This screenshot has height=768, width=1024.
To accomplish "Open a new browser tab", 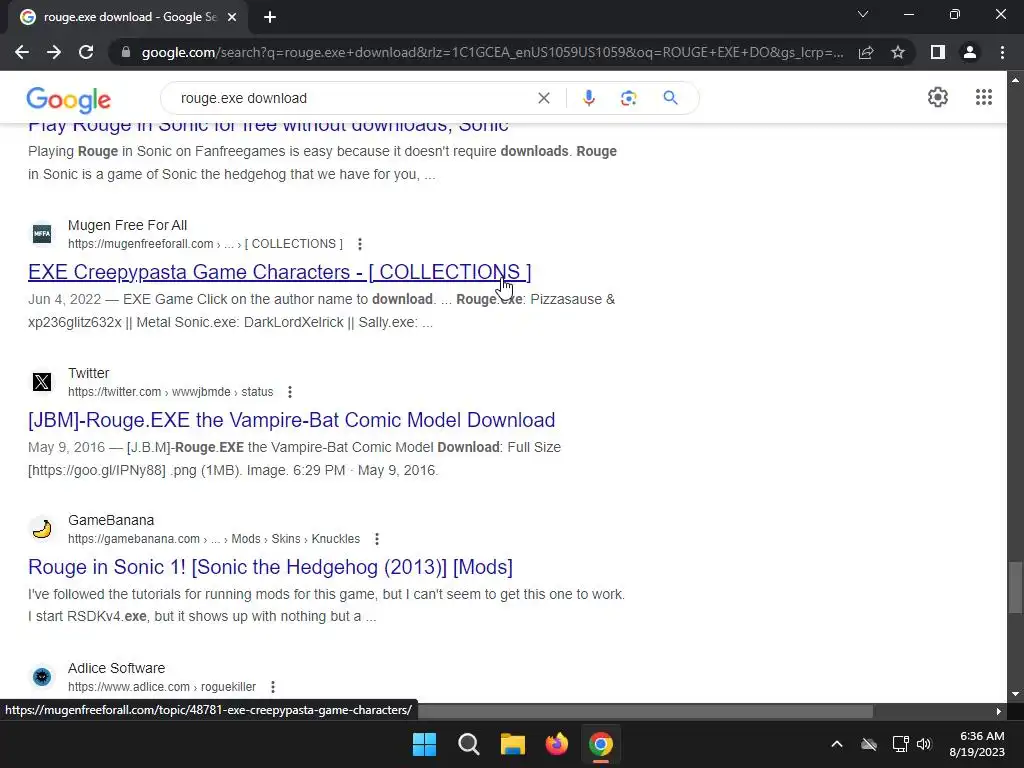I will click(270, 18).
